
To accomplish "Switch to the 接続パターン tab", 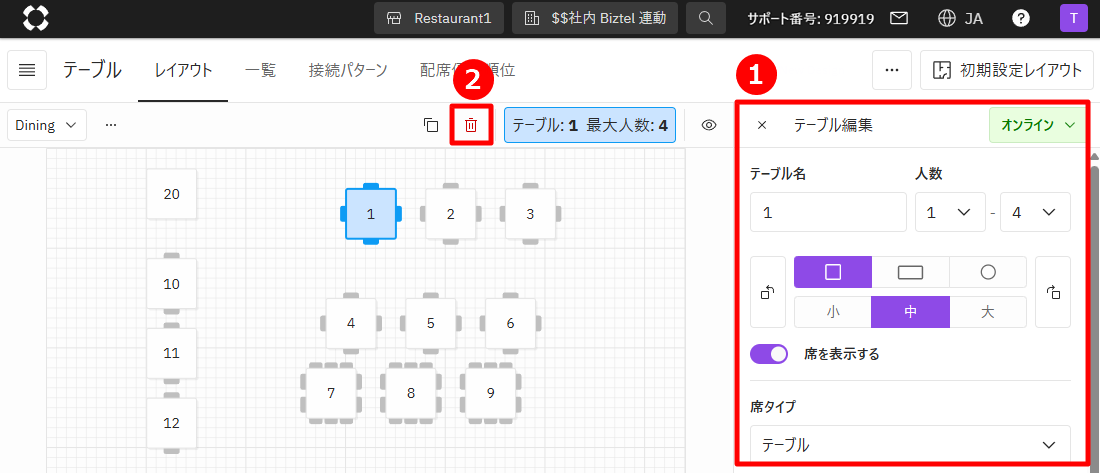I will point(348,70).
